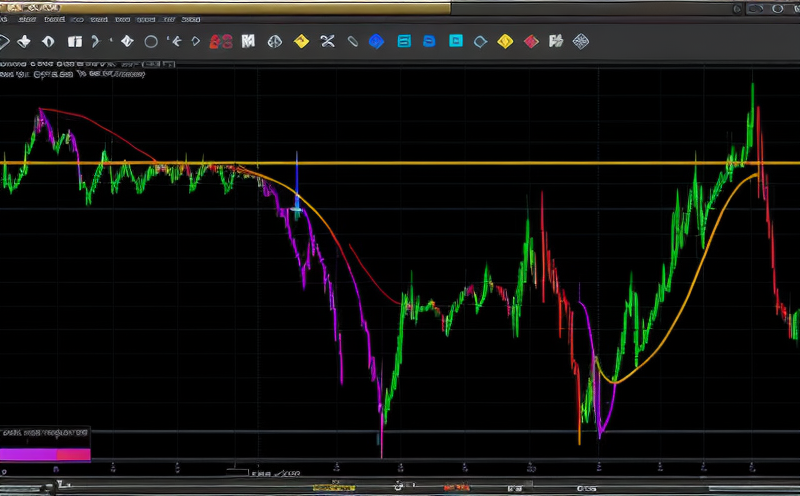Click the cyan square icon with lines
Screen dimensions: 800x496
404,41
